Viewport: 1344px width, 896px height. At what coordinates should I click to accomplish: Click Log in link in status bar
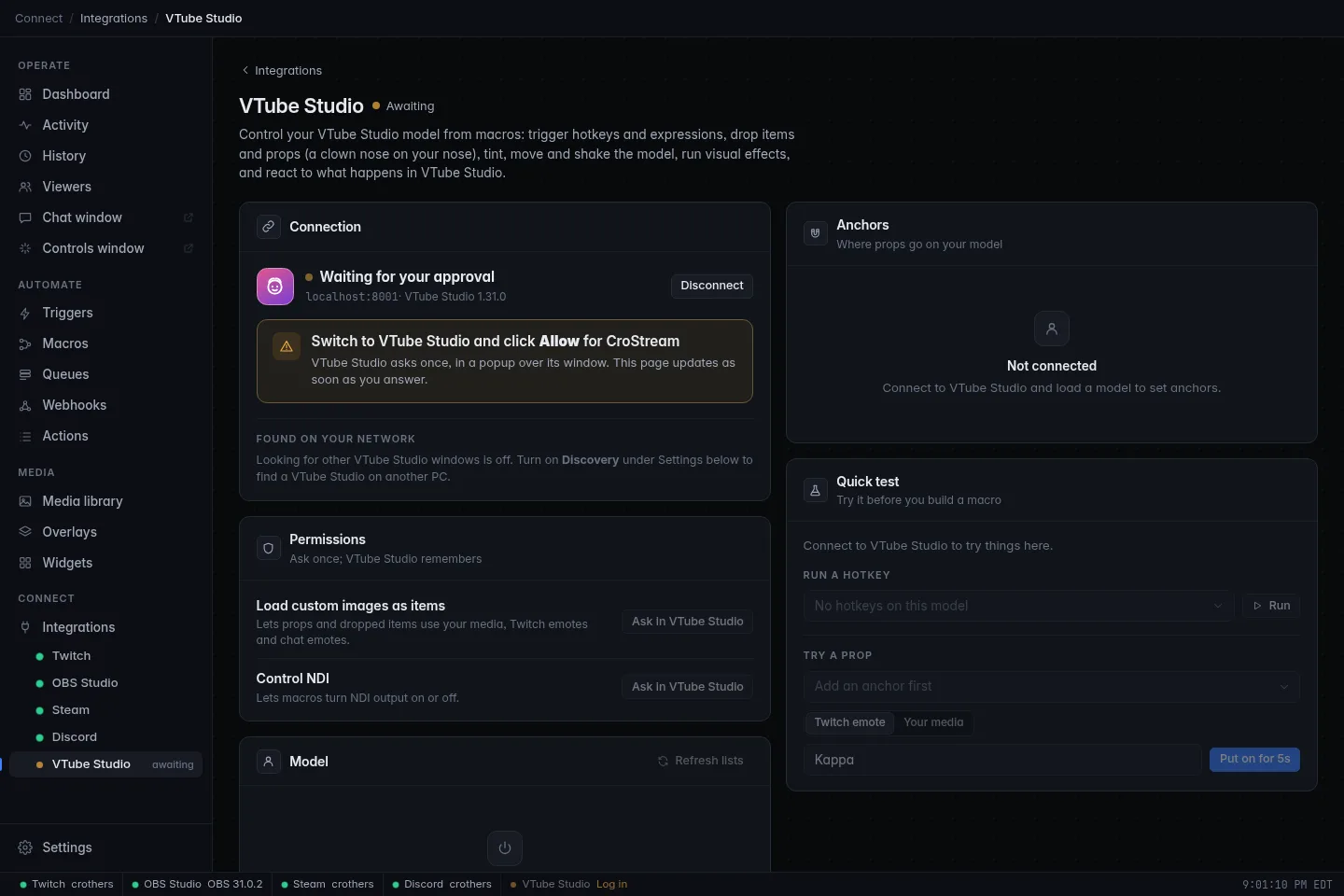point(612,884)
